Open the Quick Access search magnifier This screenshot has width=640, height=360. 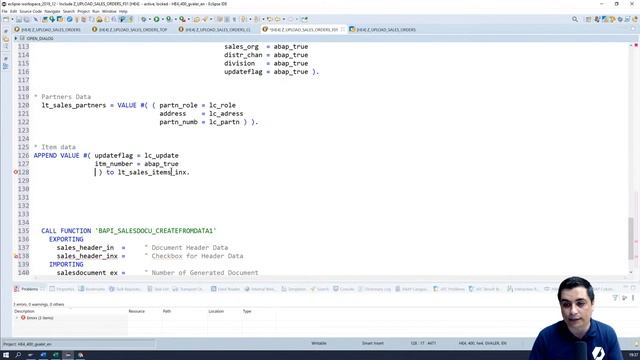[575, 19]
